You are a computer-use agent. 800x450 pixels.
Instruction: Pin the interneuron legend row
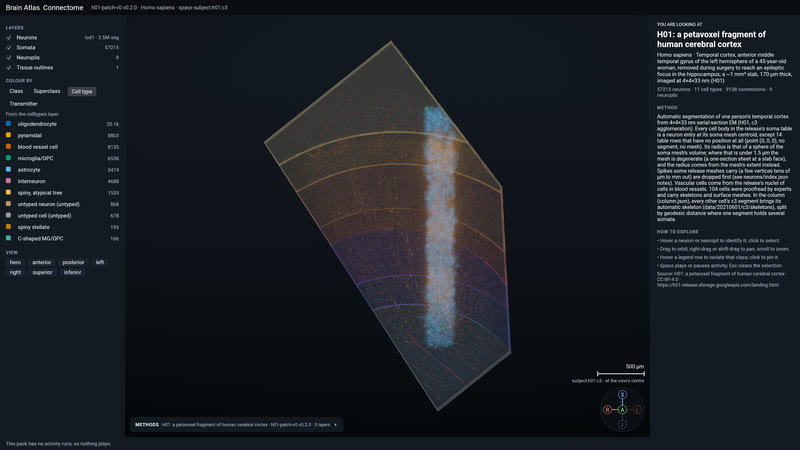click(x=62, y=181)
